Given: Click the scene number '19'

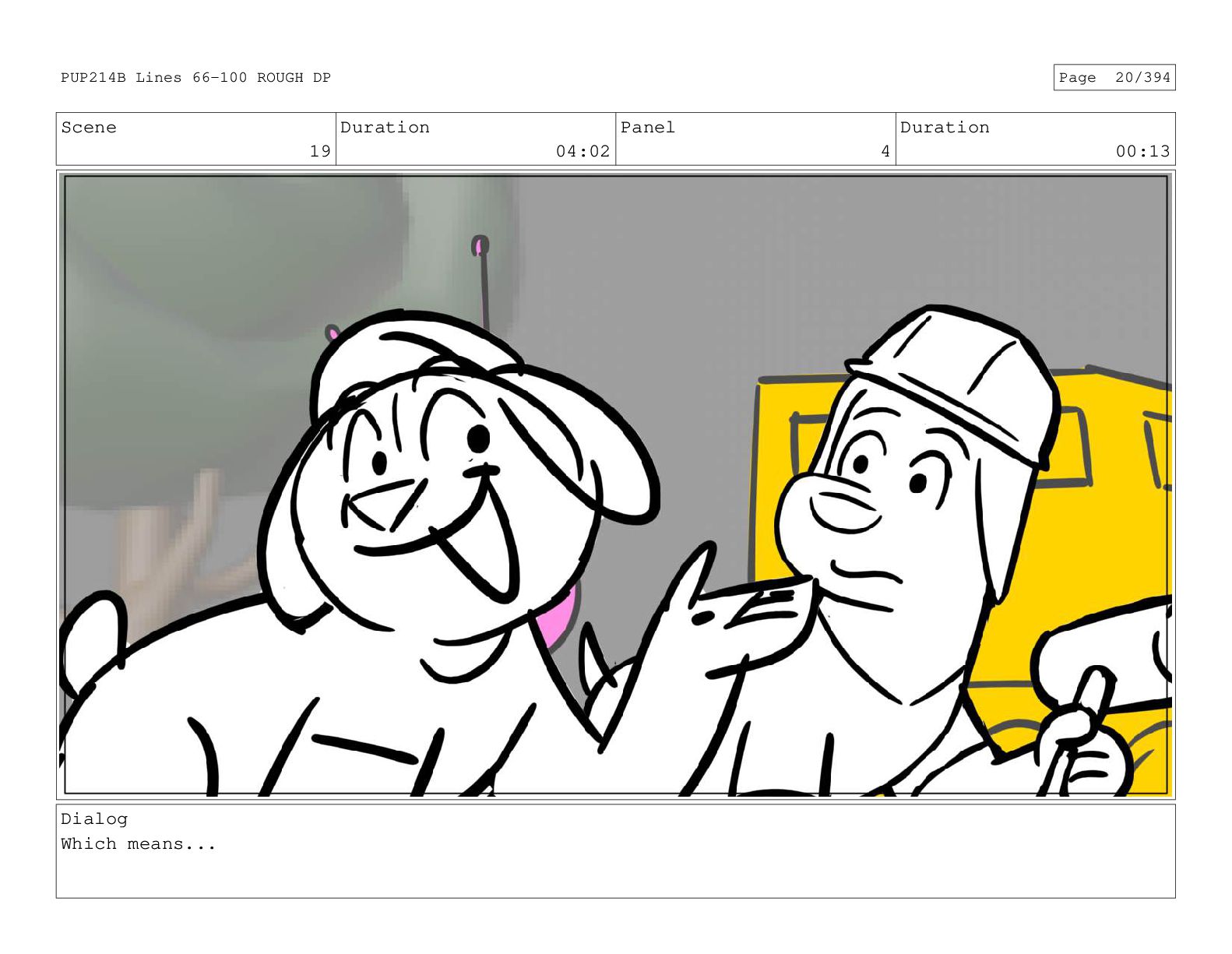Looking at the screenshot, I should [320, 151].
